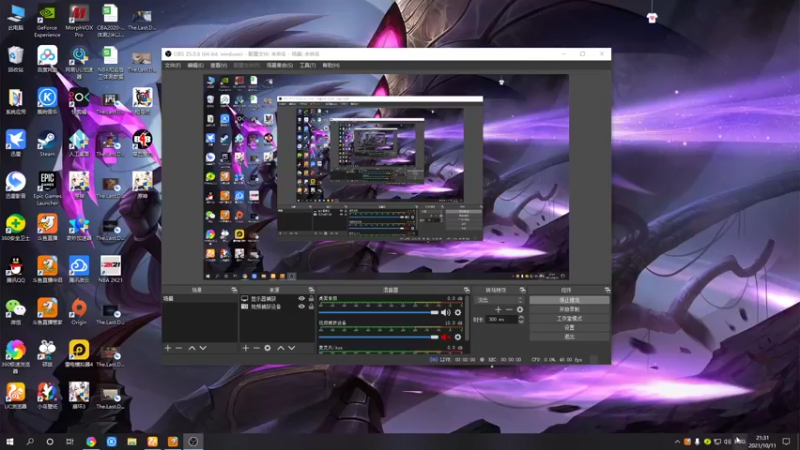
Task: Pop out the Scene Transitions dock panel
Action: click(x=522, y=290)
